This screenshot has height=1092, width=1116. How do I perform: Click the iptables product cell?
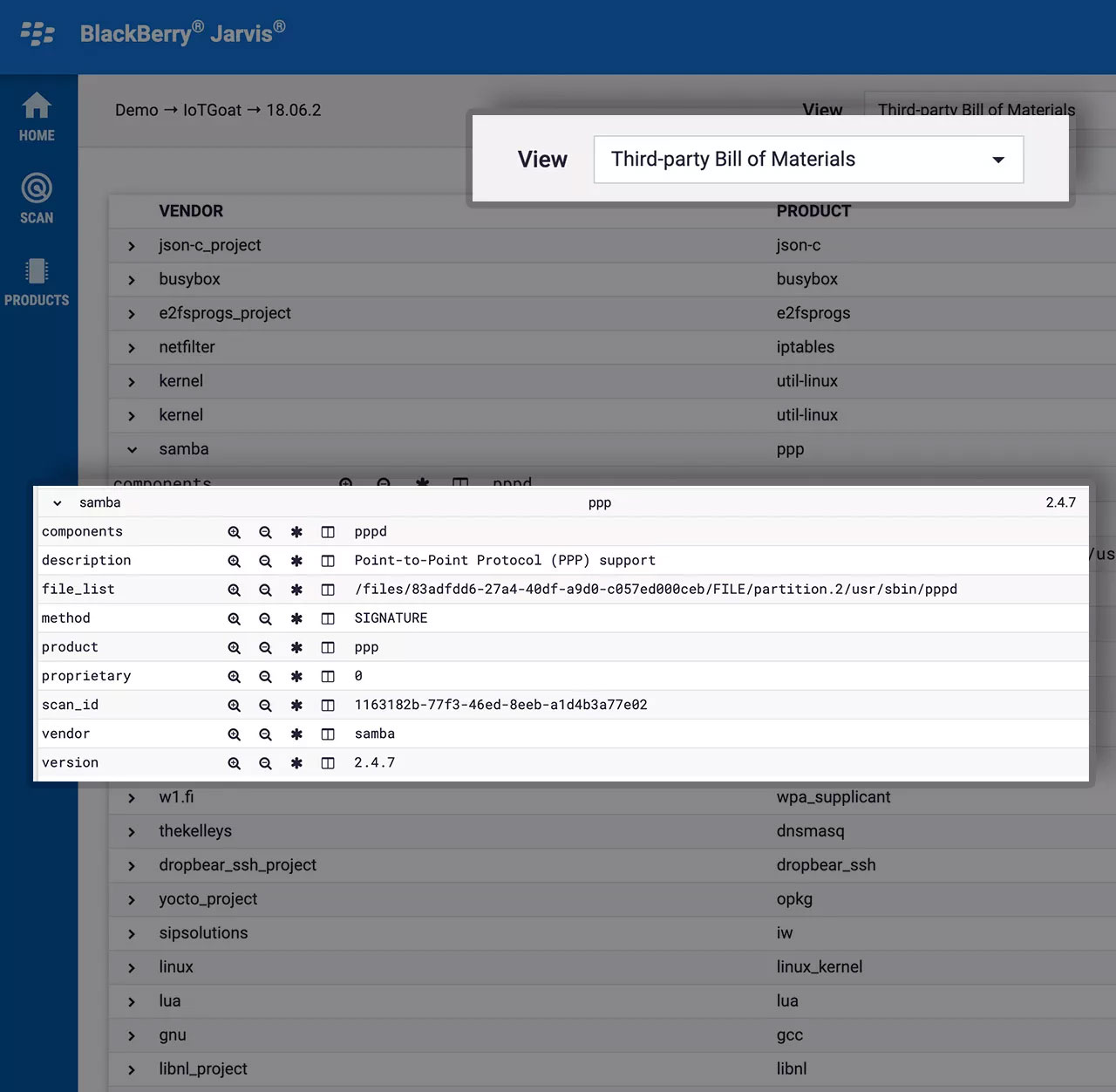click(x=806, y=347)
